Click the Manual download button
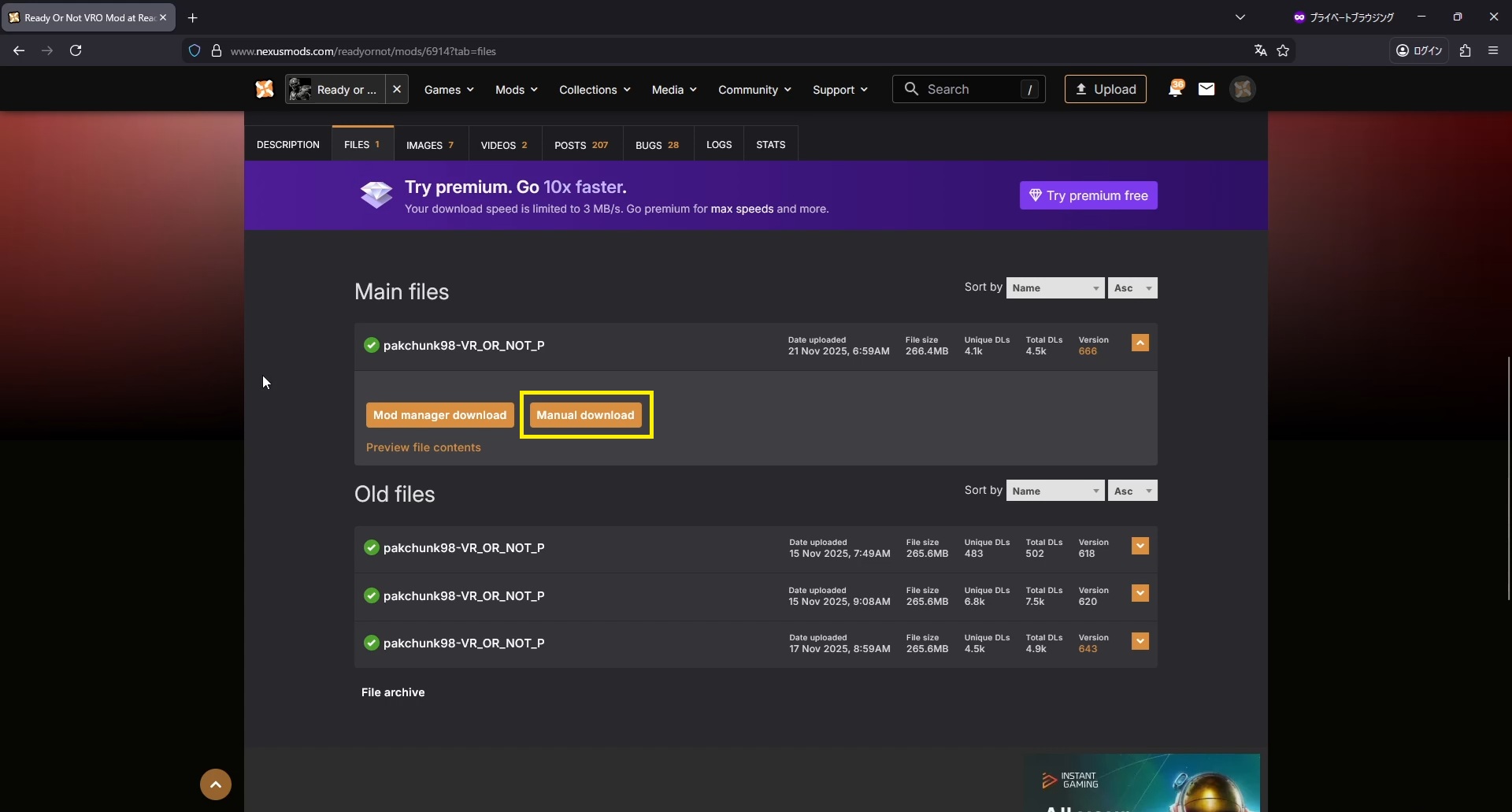Viewport: 1512px width, 812px height. click(585, 415)
